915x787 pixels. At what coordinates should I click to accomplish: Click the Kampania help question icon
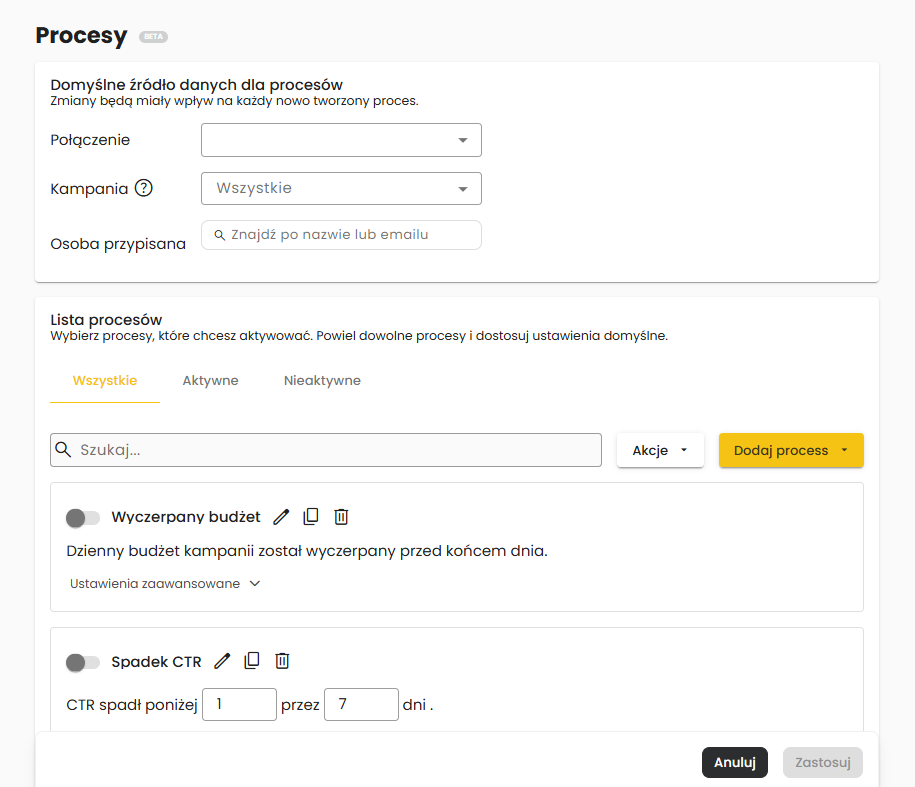144,188
